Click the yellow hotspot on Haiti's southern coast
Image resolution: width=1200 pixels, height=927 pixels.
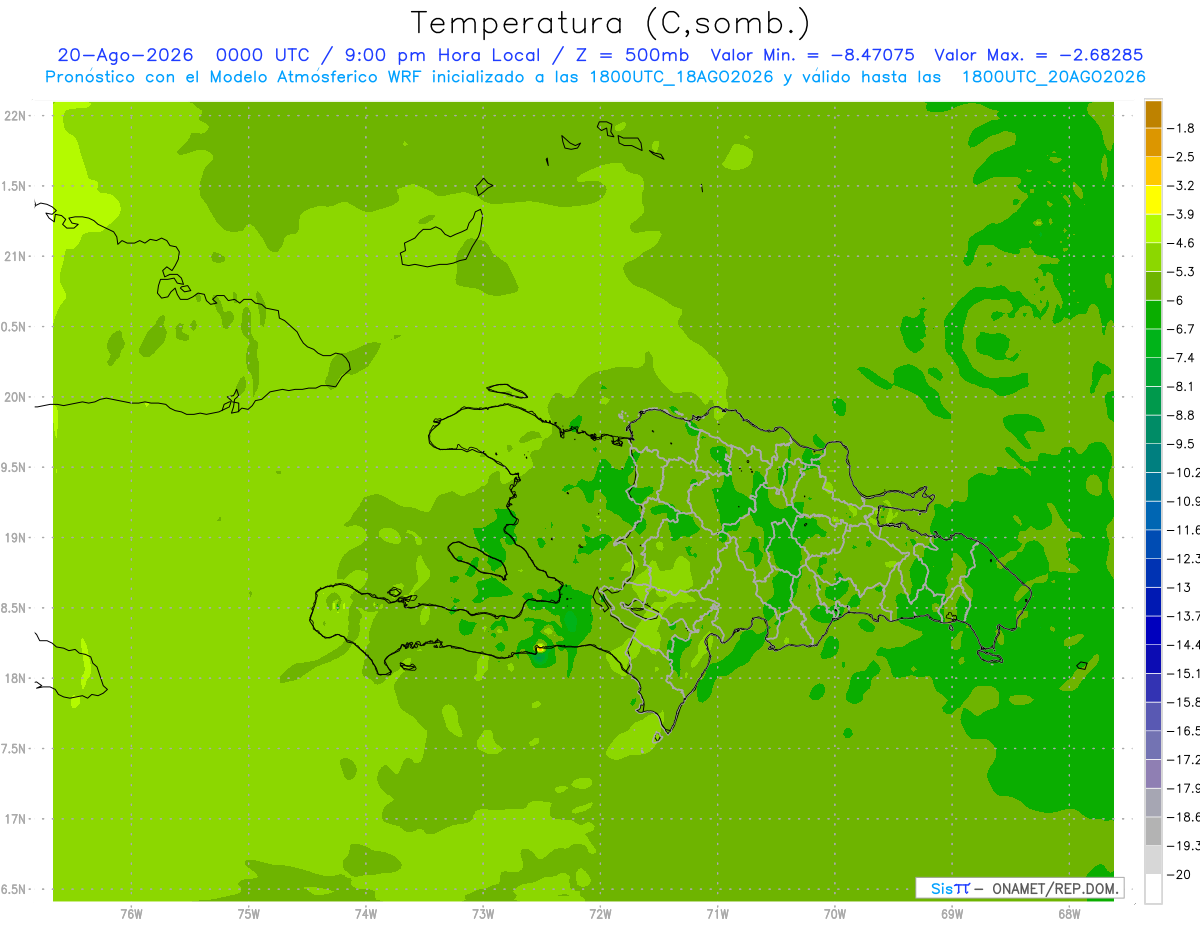pyautogui.click(x=540, y=648)
